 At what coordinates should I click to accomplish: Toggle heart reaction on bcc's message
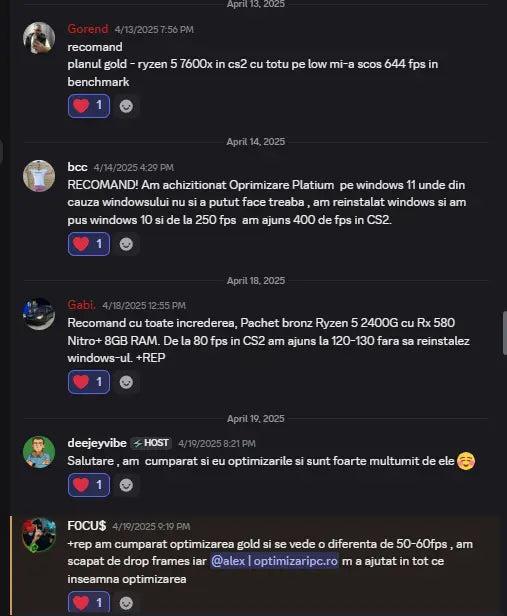point(89,244)
